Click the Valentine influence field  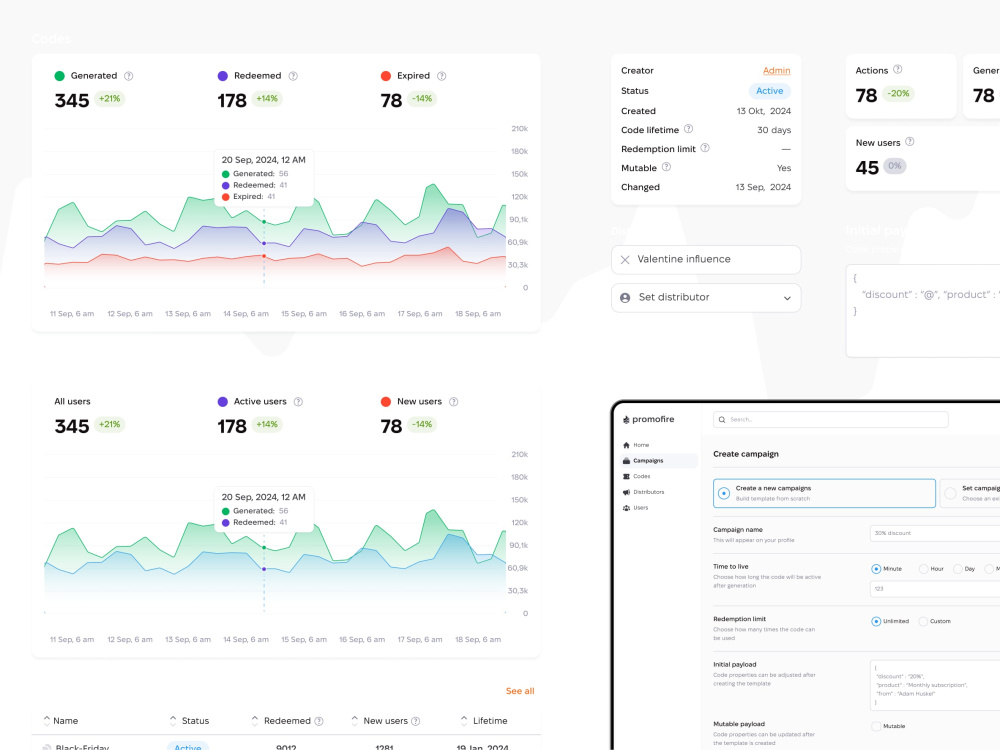click(x=705, y=260)
